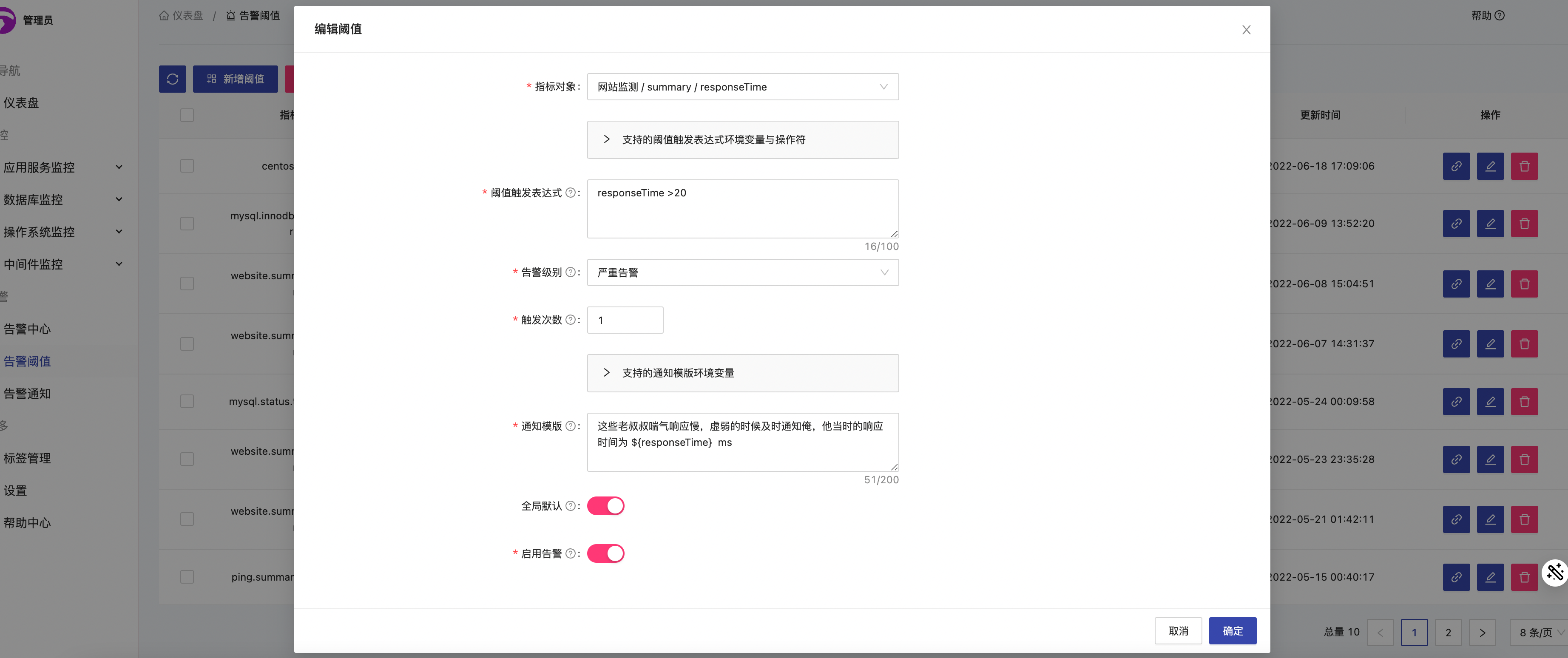Click the 取消 cancel button

tap(1178, 631)
